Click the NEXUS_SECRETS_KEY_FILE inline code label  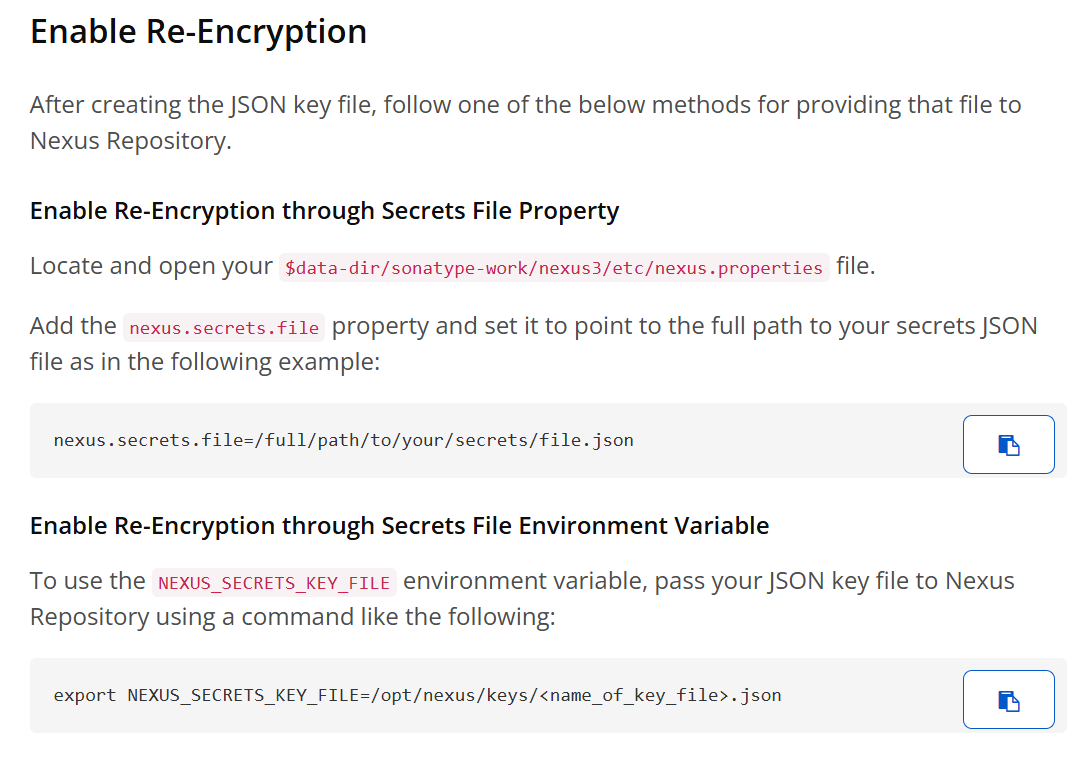pos(274,583)
